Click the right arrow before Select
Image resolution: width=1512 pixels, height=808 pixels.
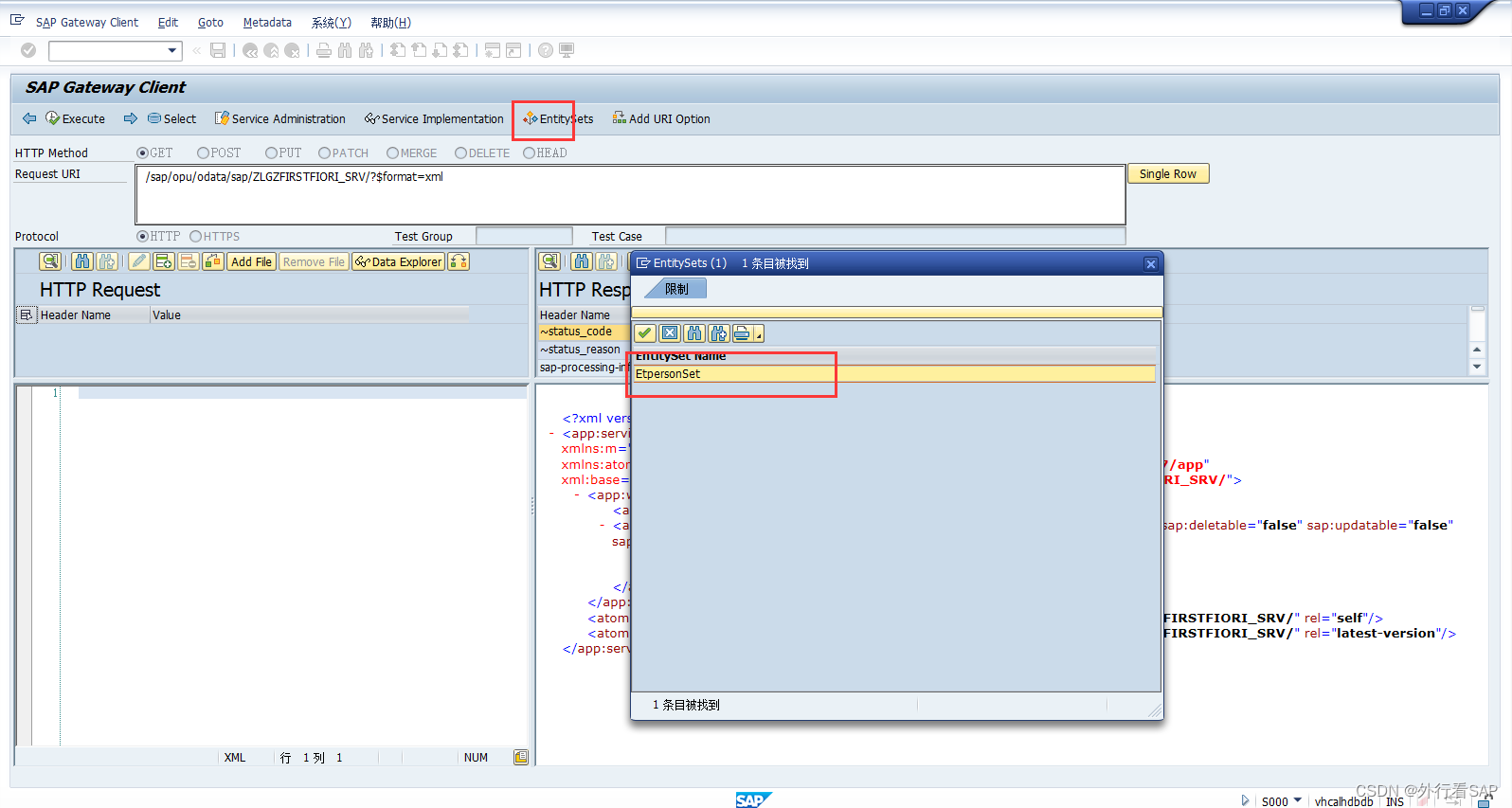coord(131,118)
